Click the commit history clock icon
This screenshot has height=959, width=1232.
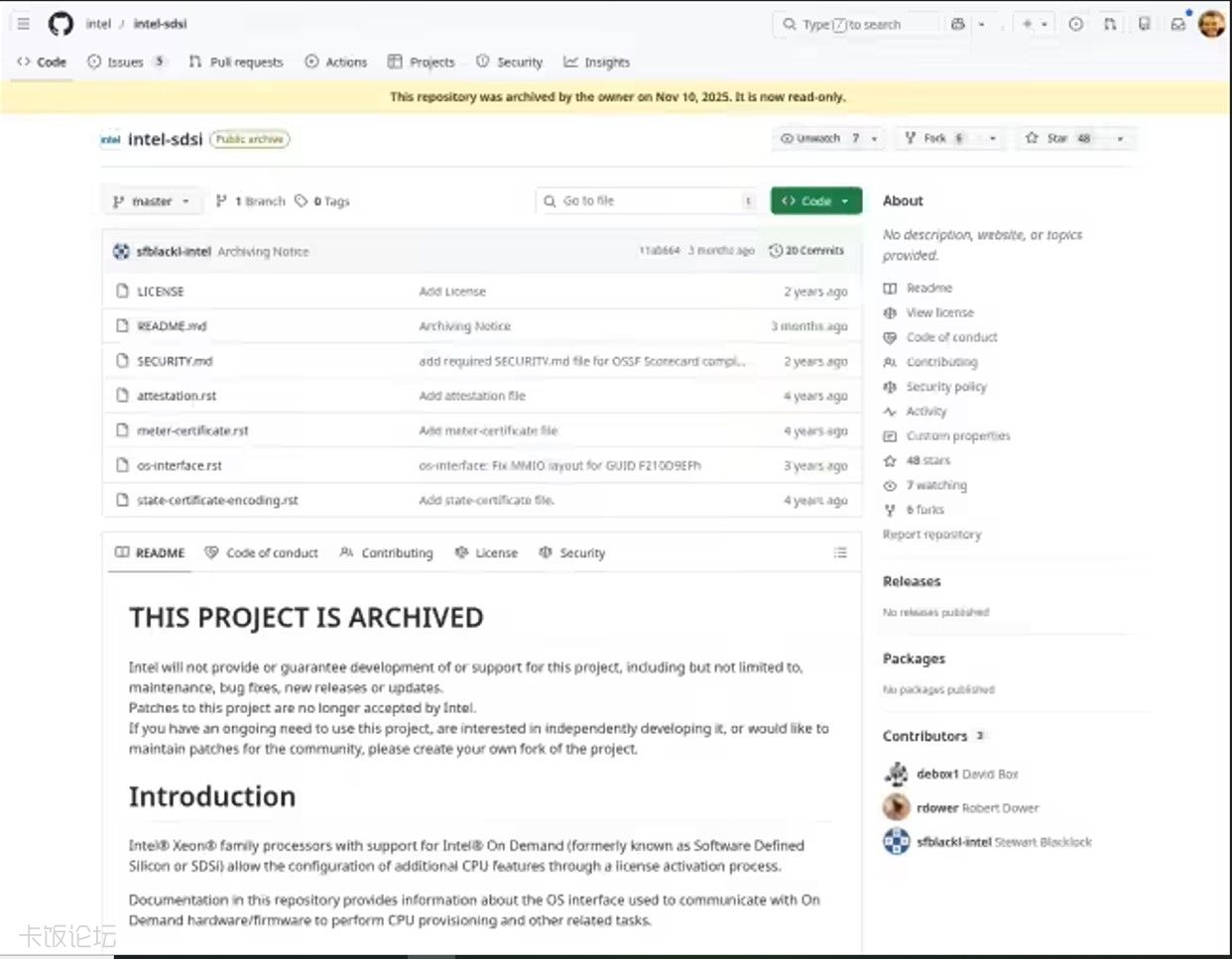(x=776, y=251)
